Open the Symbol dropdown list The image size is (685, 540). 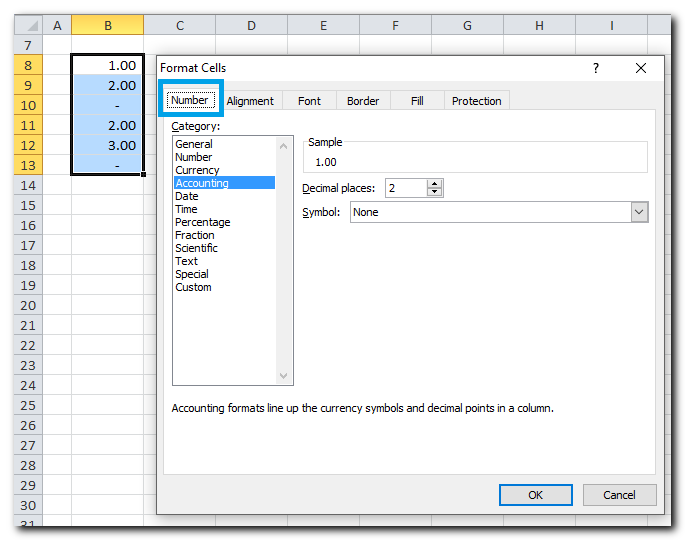click(x=639, y=212)
